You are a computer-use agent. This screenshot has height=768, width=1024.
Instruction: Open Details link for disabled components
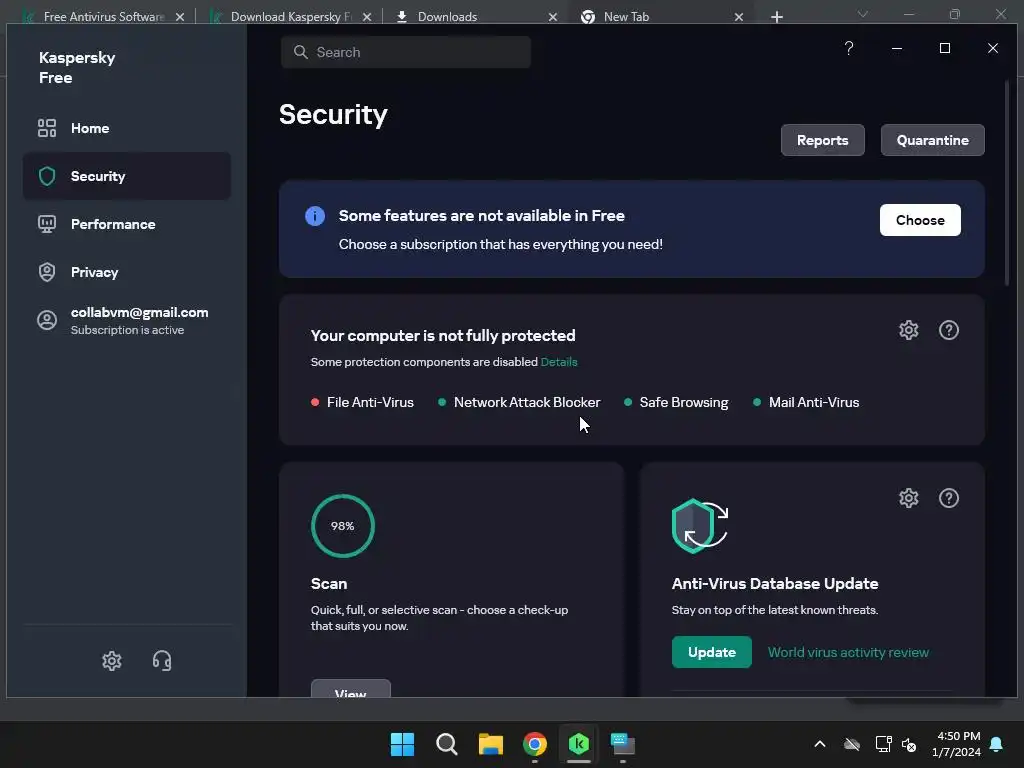pyautogui.click(x=559, y=362)
